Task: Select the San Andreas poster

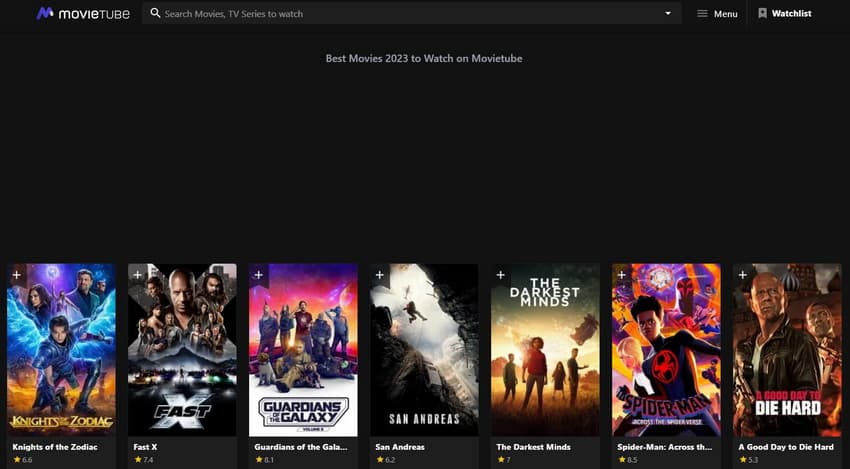Action: (x=424, y=350)
